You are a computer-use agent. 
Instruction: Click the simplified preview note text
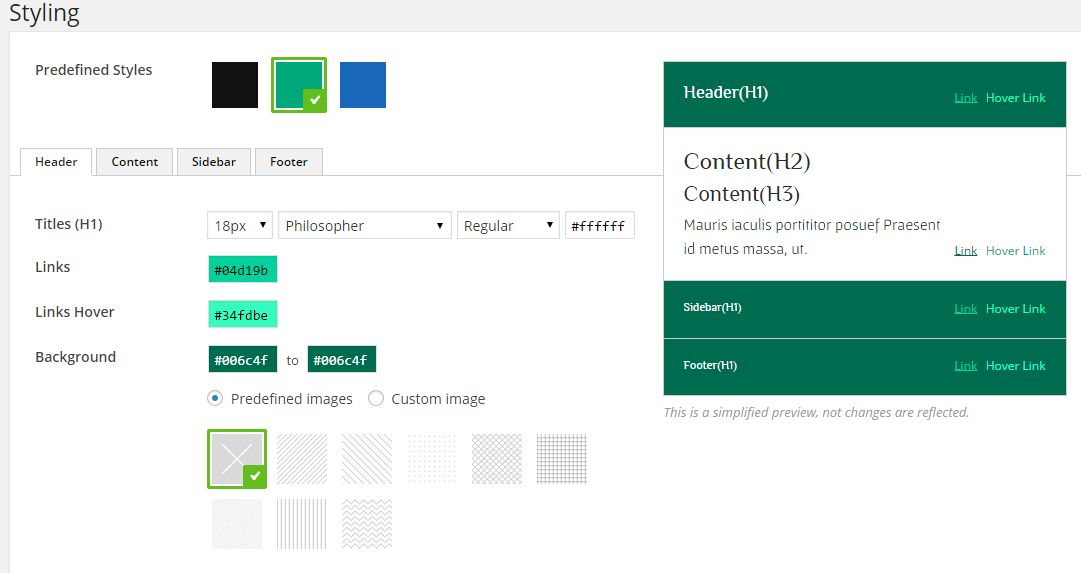(x=816, y=412)
